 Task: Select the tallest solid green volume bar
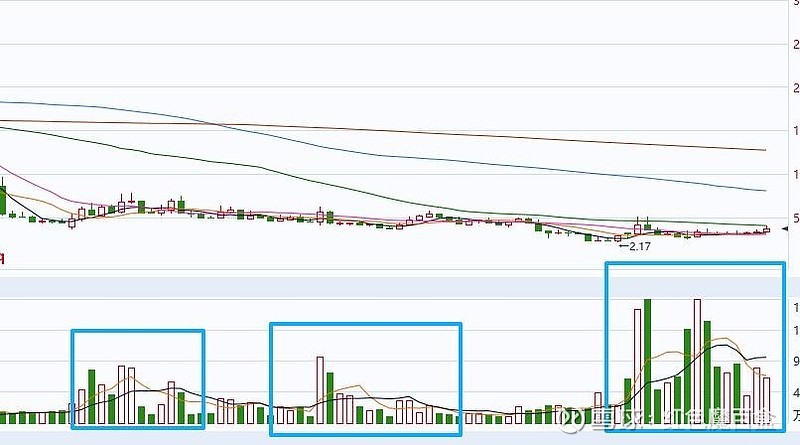tap(647, 361)
